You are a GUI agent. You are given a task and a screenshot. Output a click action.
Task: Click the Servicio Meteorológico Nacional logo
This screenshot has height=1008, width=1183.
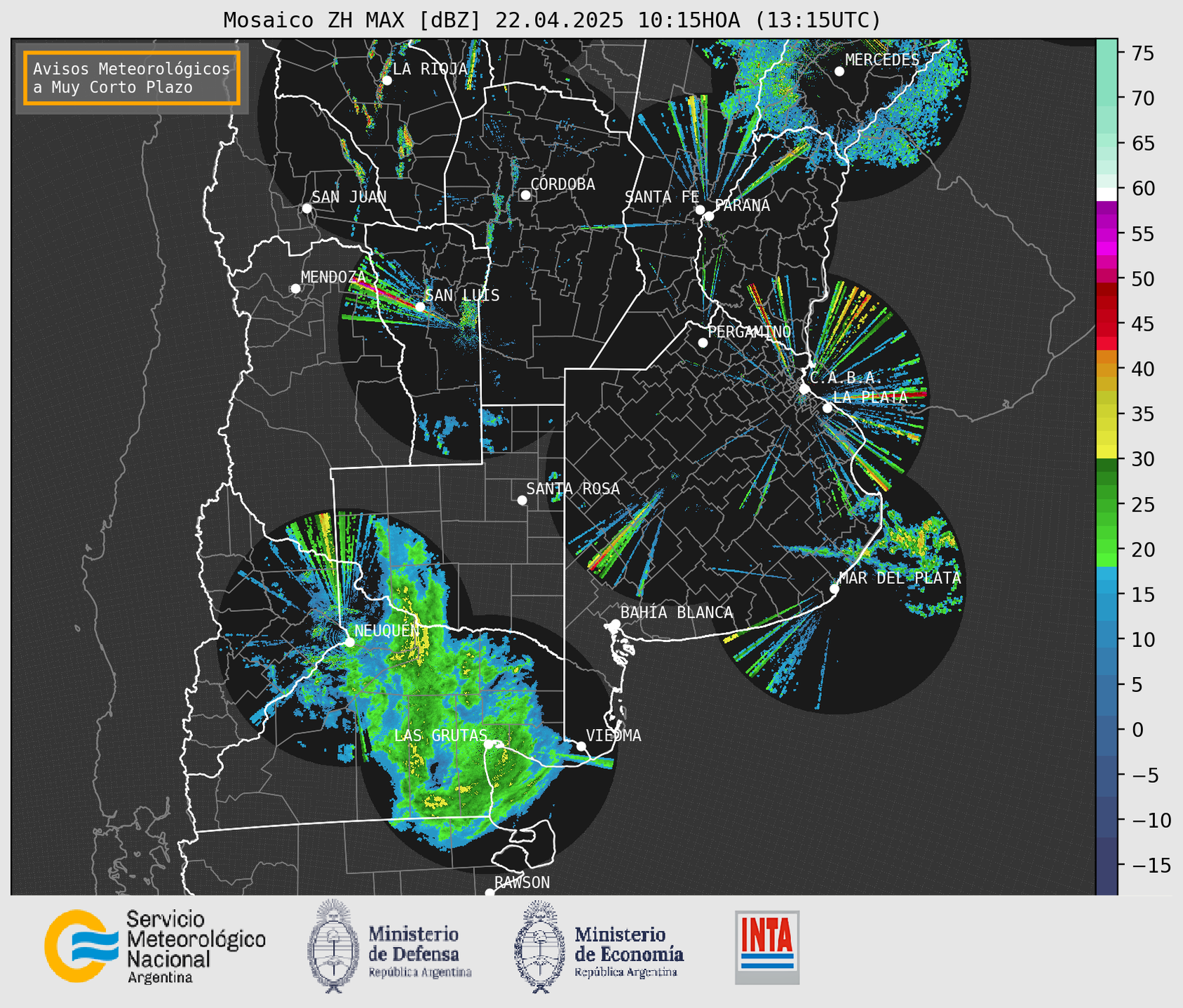(x=155, y=946)
